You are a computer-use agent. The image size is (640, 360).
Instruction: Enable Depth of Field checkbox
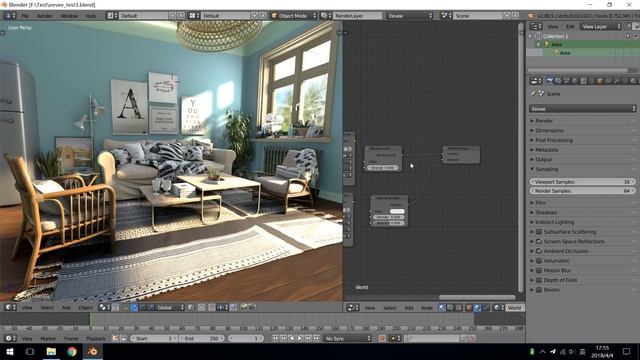(x=539, y=280)
